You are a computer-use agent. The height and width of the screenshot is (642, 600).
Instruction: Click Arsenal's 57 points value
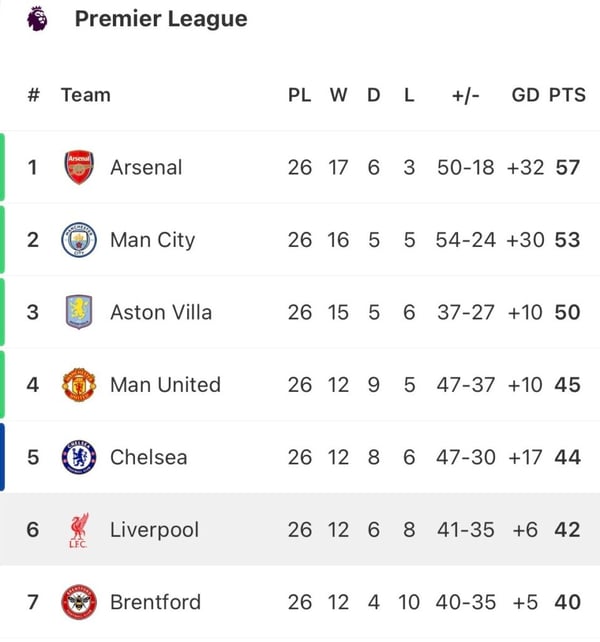[568, 167]
